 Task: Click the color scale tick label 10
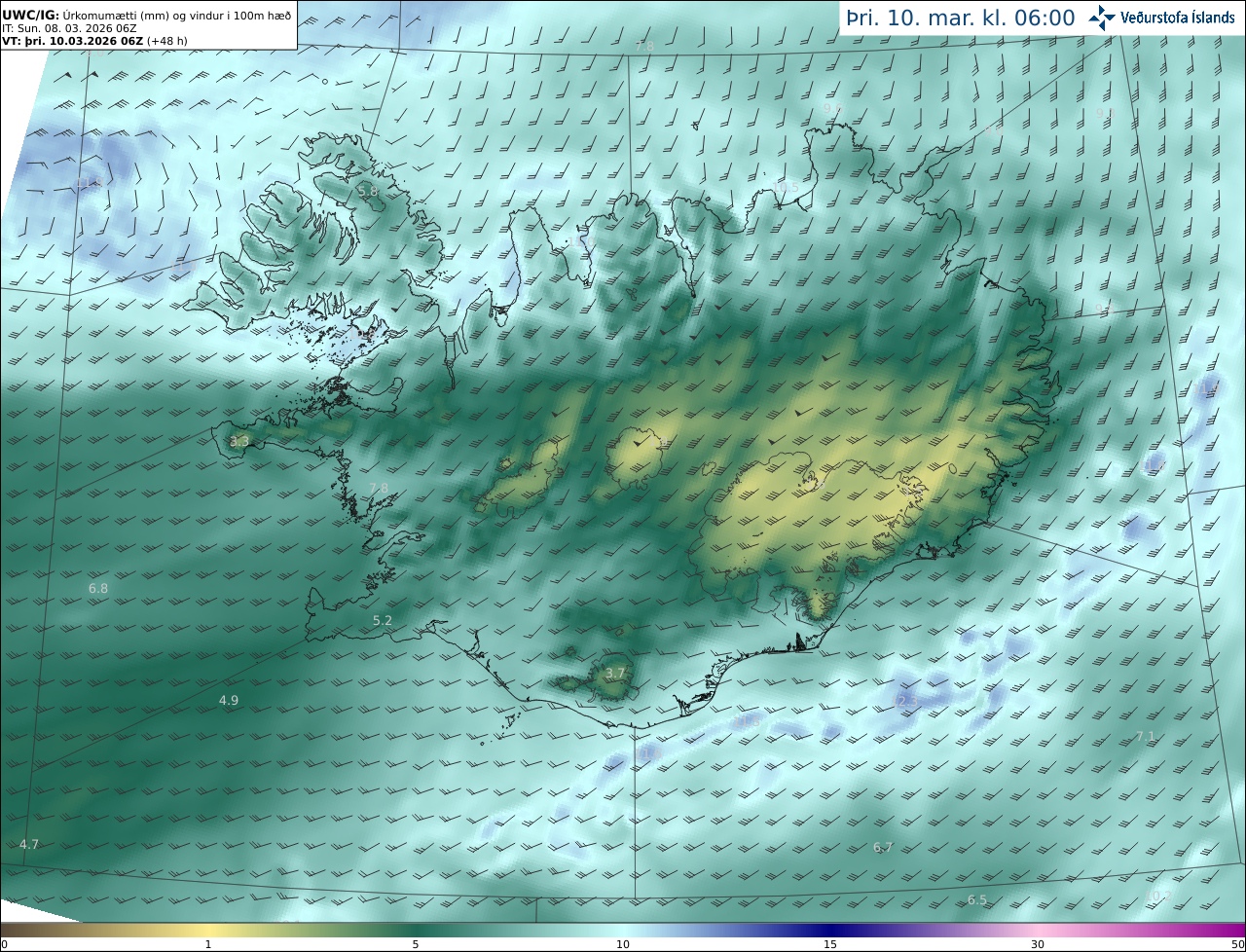623,944
